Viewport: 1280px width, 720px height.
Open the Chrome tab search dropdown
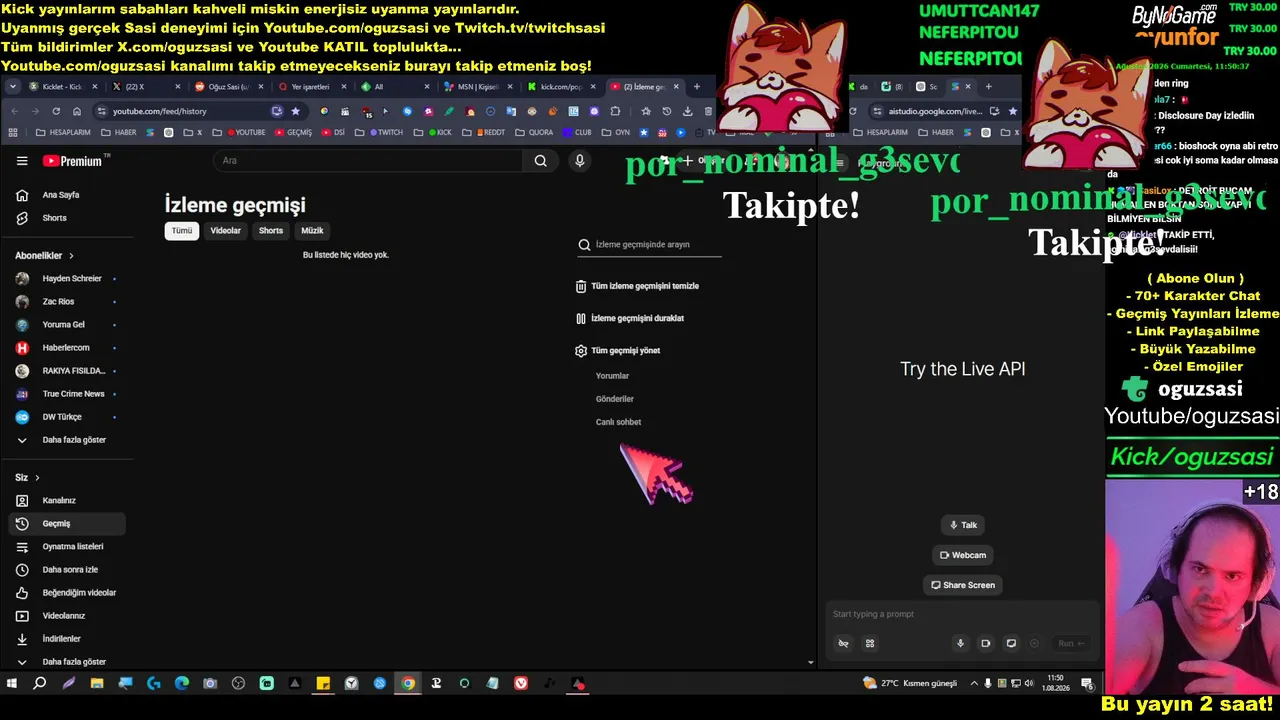pos(13,87)
